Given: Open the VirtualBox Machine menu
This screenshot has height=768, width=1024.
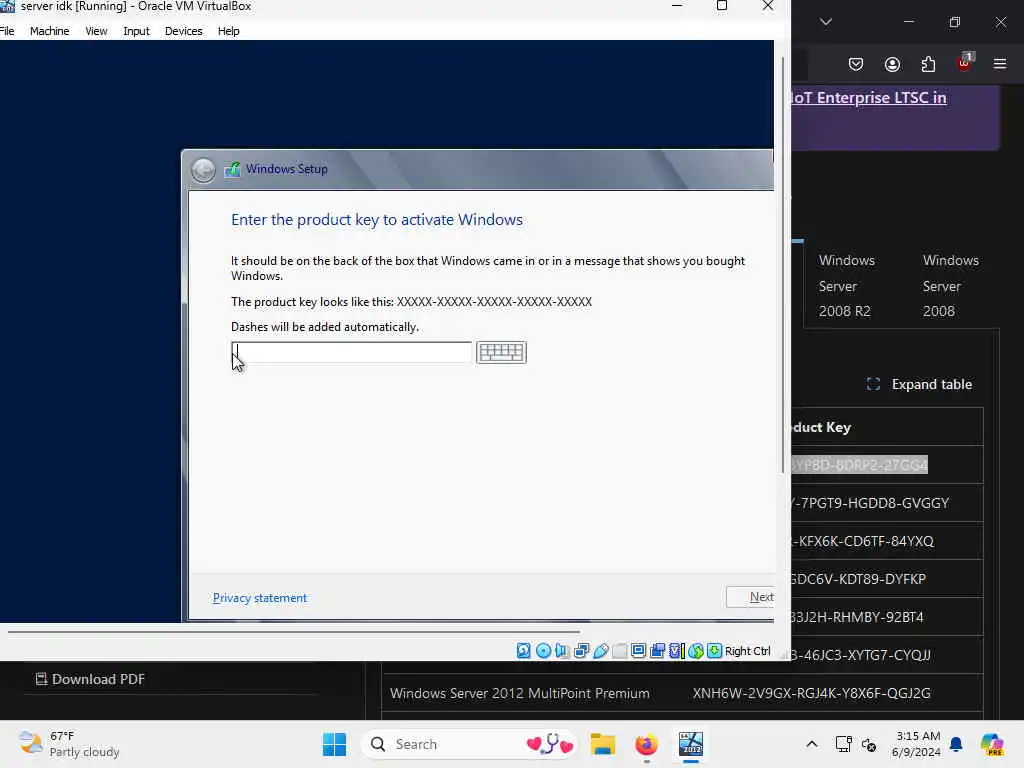Looking at the screenshot, I should pyautogui.click(x=50, y=31).
